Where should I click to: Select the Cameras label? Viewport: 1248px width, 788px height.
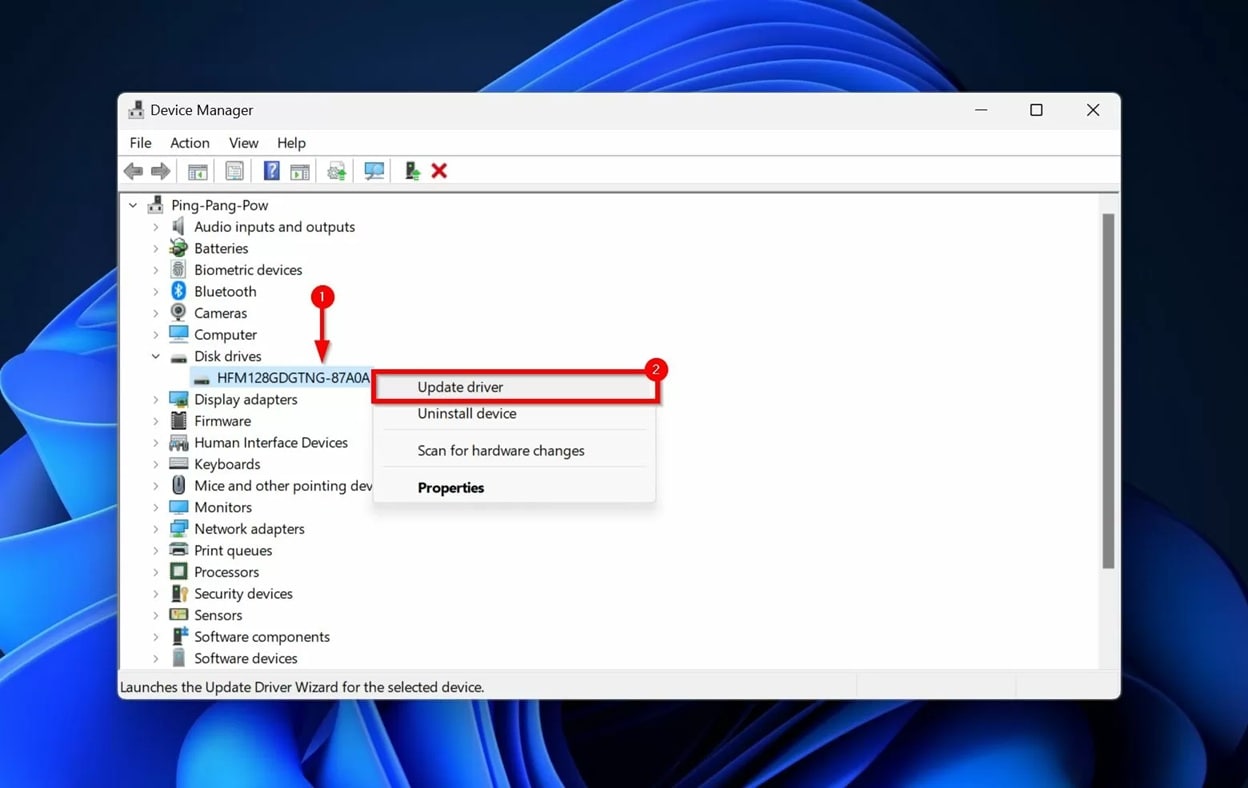(x=220, y=313)
